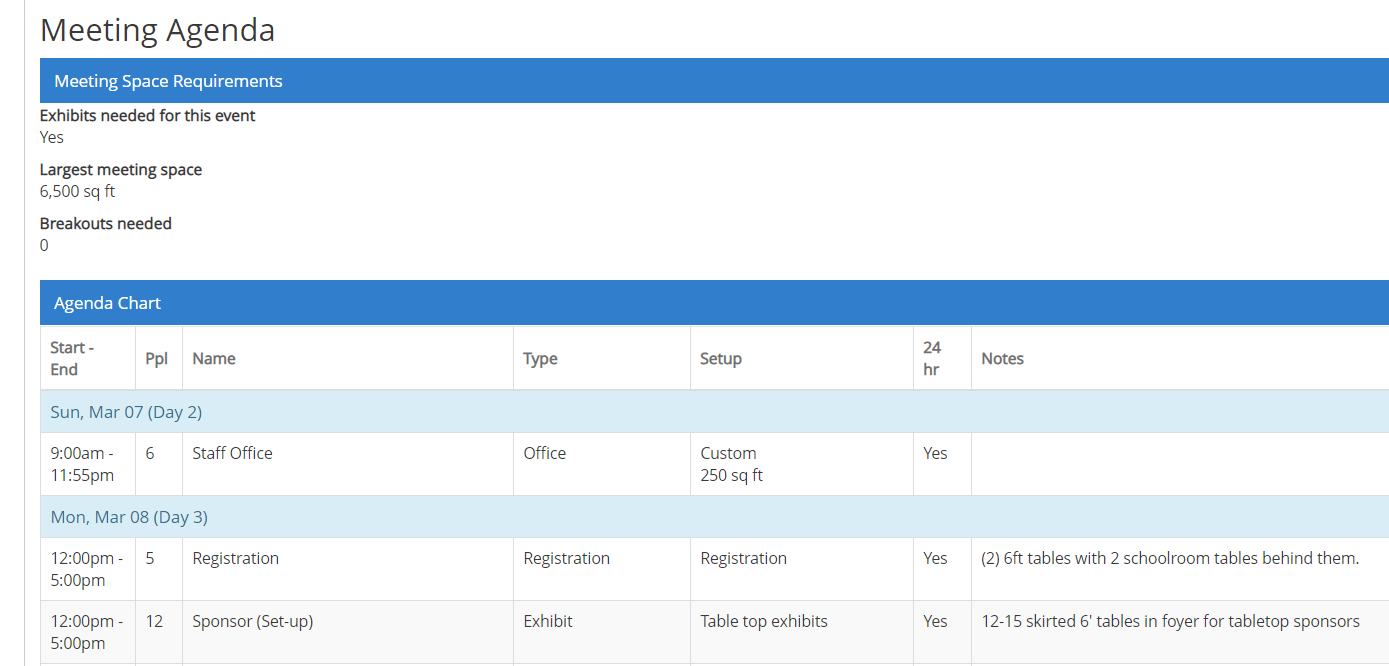Click the Exhibit type cell
This screenshot has height=666, width=1389.
point(548,621)
